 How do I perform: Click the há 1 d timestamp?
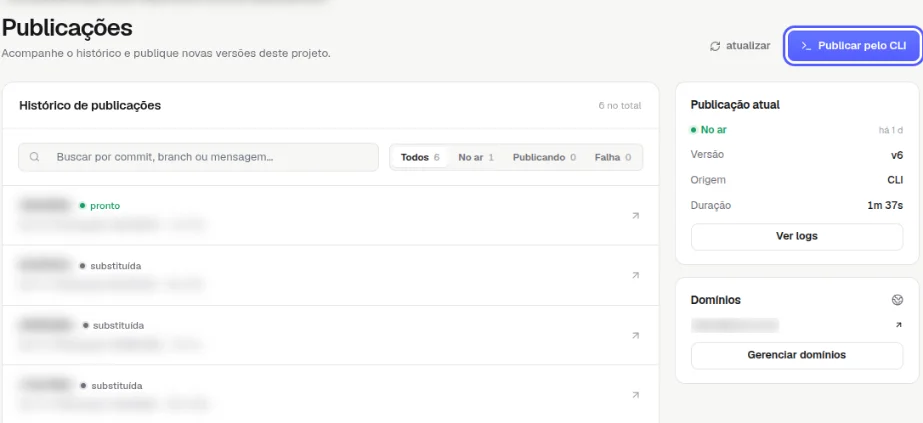(x=891, y=130)
